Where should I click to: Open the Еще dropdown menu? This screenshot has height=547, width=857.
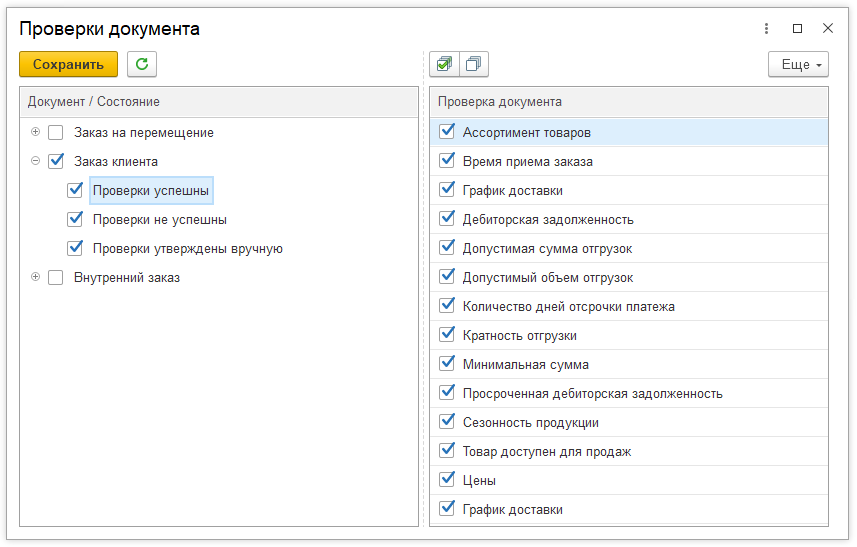[798, 64]
